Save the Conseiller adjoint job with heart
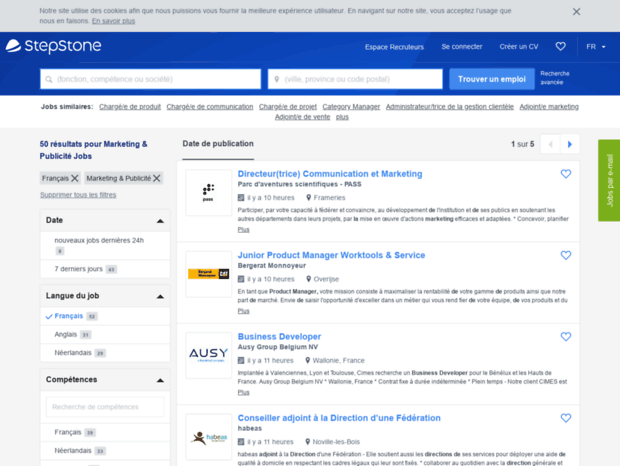Image resolution: width=620 pixels, height=466 pixels. pos(566,418)
